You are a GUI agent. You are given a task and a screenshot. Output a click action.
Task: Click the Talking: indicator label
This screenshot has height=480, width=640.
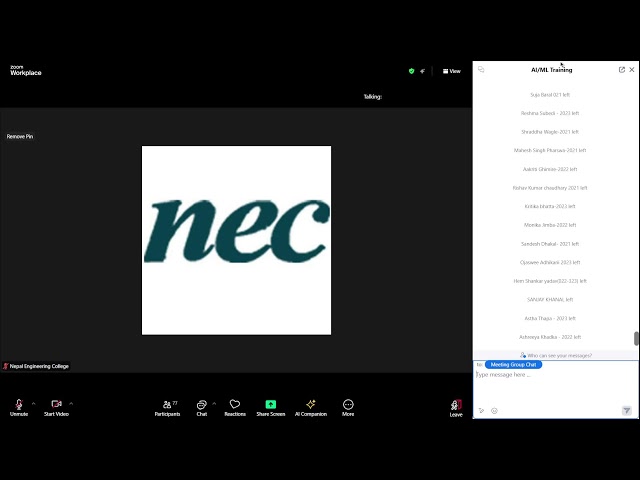(x=373, y=97)
